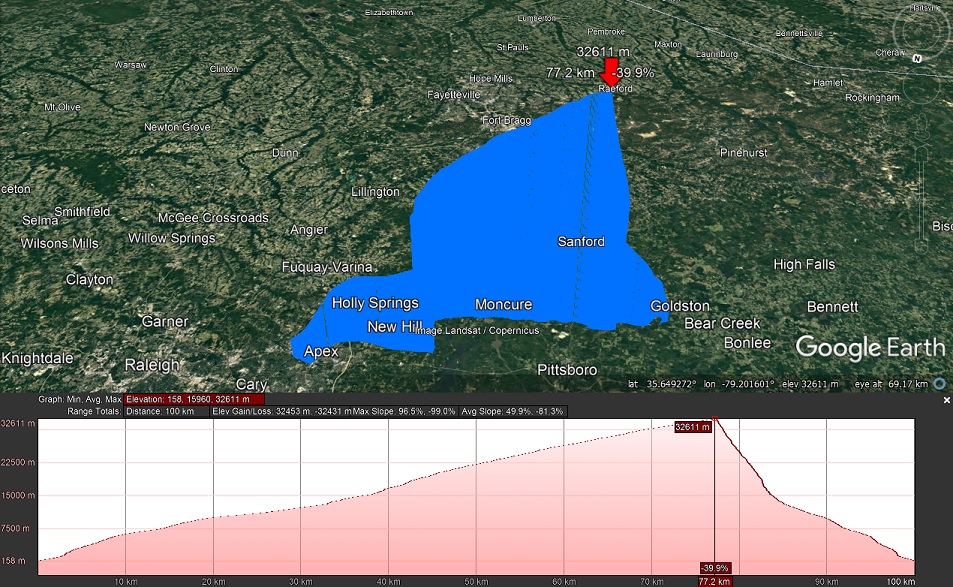
Task: Click the 32611 m peak label in the profile
Action: (x=692, y=427)
